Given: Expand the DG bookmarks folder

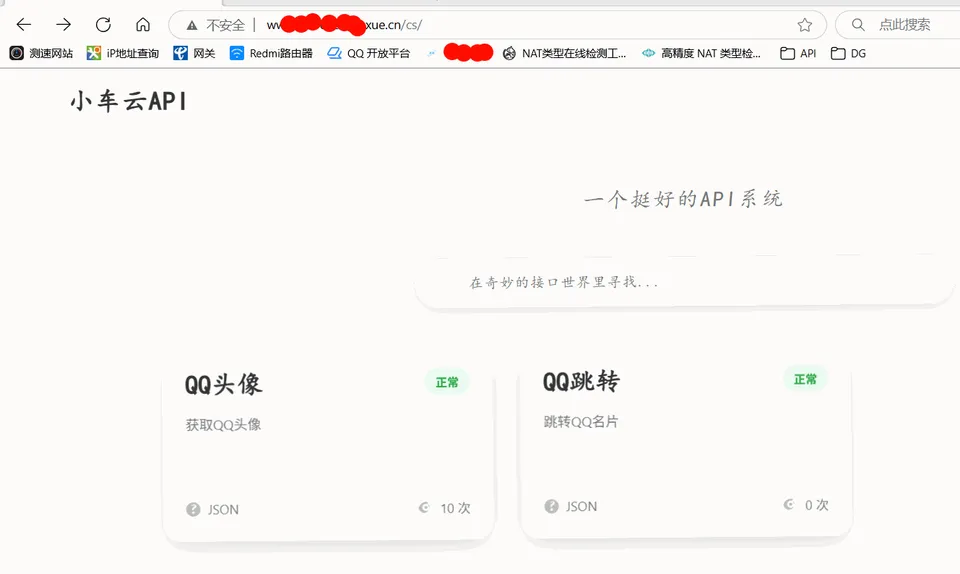Looking at the screenshot, I should (x=848, y=53).
